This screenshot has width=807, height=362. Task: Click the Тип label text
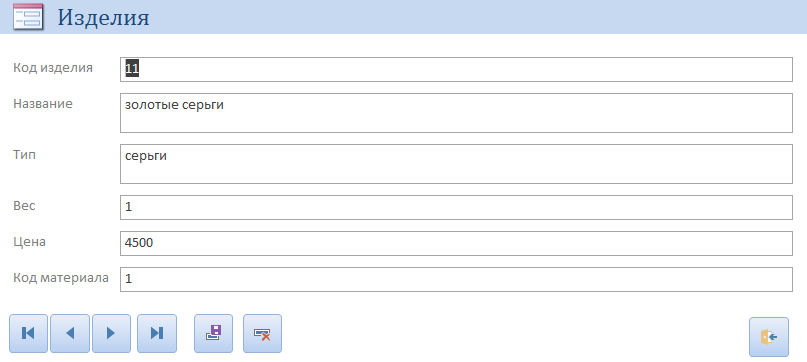pos(24,154)
